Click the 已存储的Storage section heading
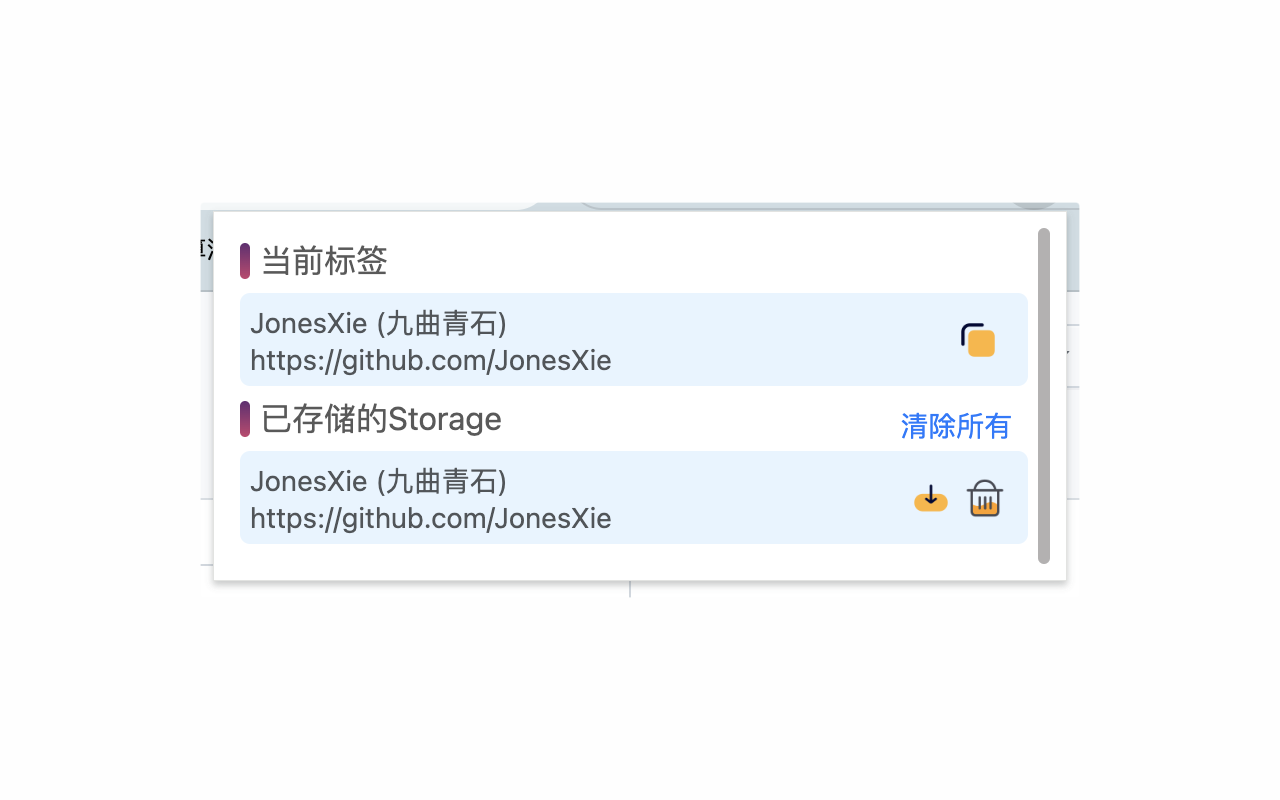This screenshot has height=800, width=1280. [381, 419]
